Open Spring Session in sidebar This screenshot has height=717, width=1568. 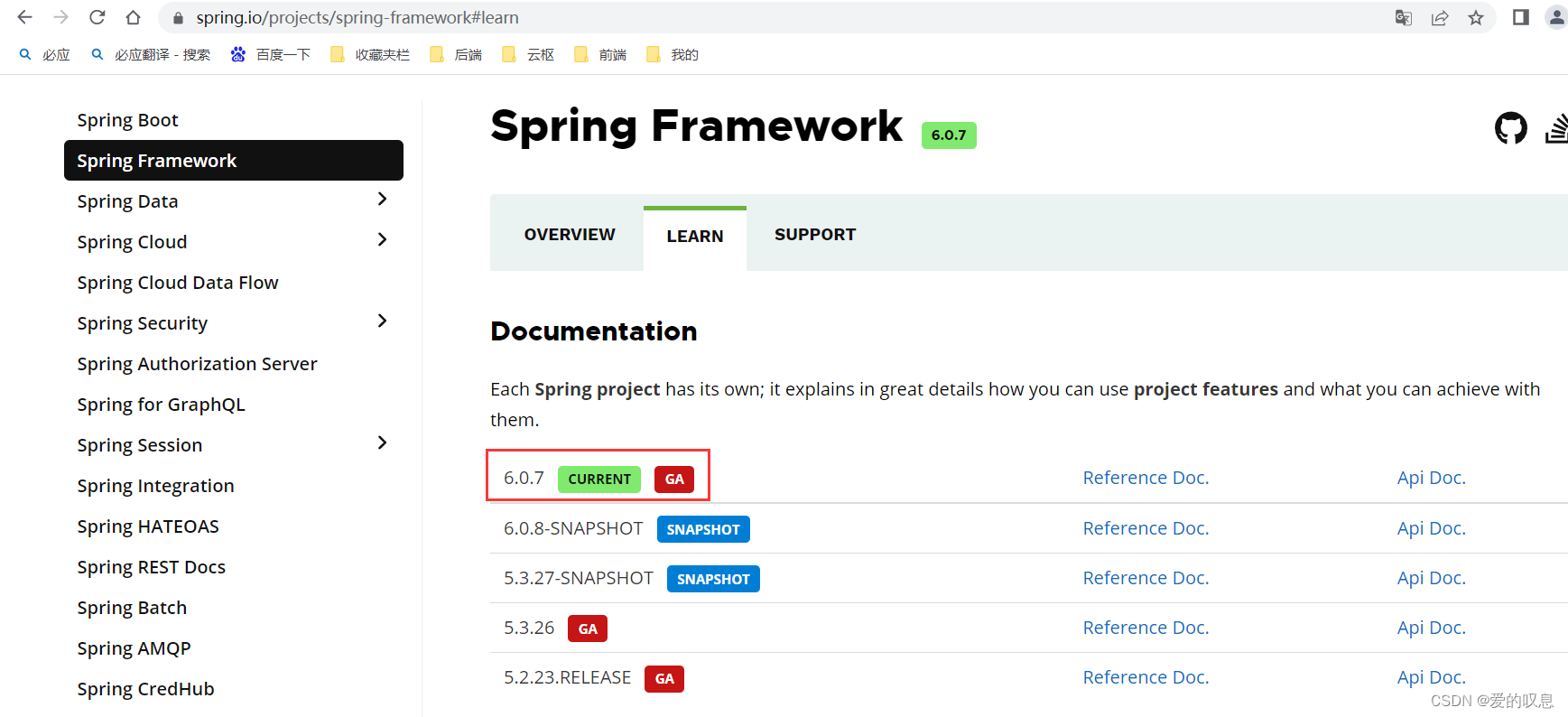[x=140, y=445]
